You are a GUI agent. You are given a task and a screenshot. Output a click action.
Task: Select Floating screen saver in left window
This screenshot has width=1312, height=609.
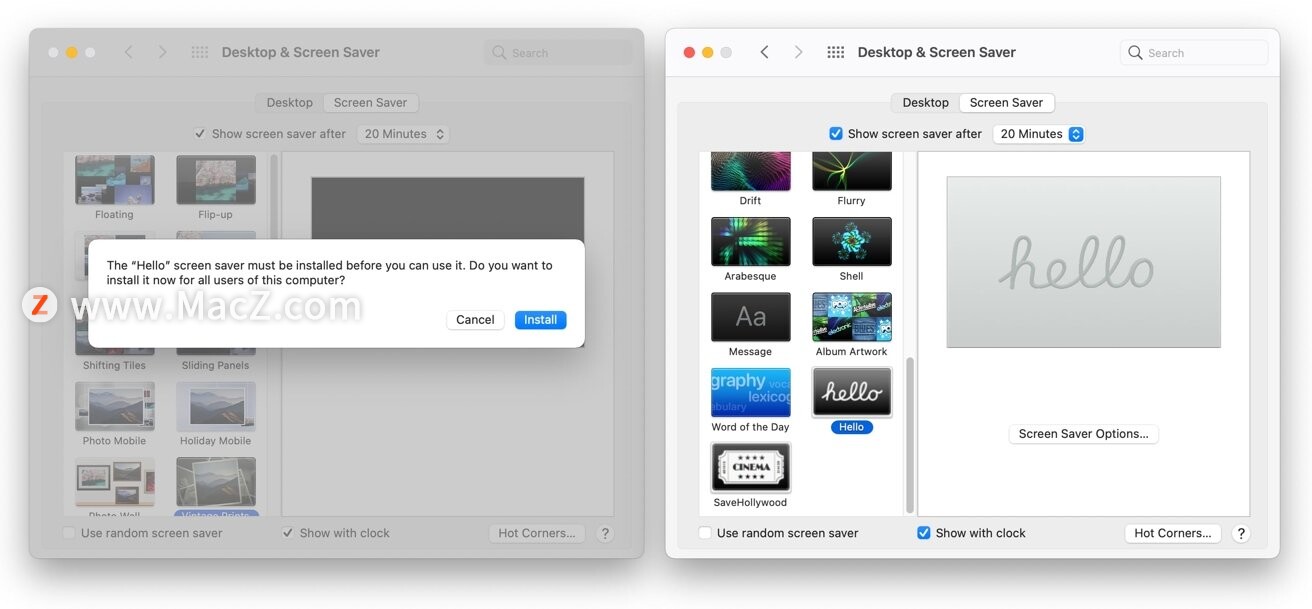[114, 180]
